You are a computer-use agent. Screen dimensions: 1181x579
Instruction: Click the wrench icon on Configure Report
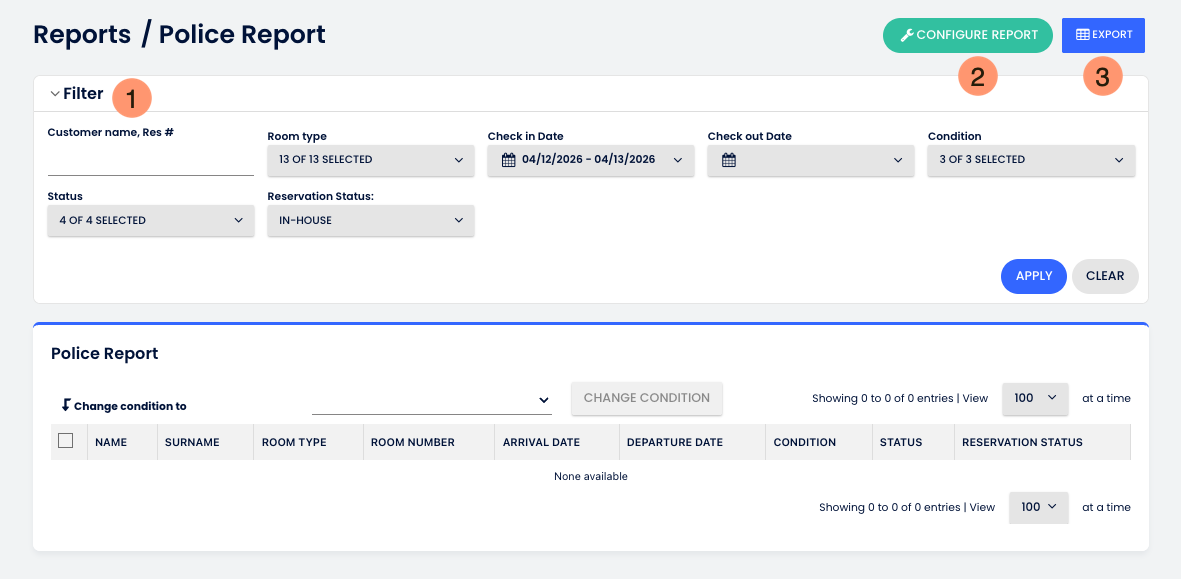tap(907, 35)
